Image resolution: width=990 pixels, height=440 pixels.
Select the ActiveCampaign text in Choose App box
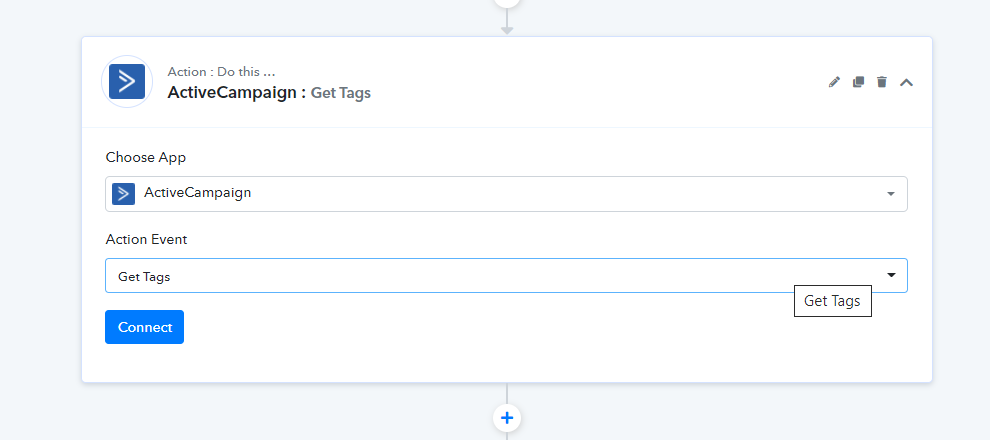point(198,193)
